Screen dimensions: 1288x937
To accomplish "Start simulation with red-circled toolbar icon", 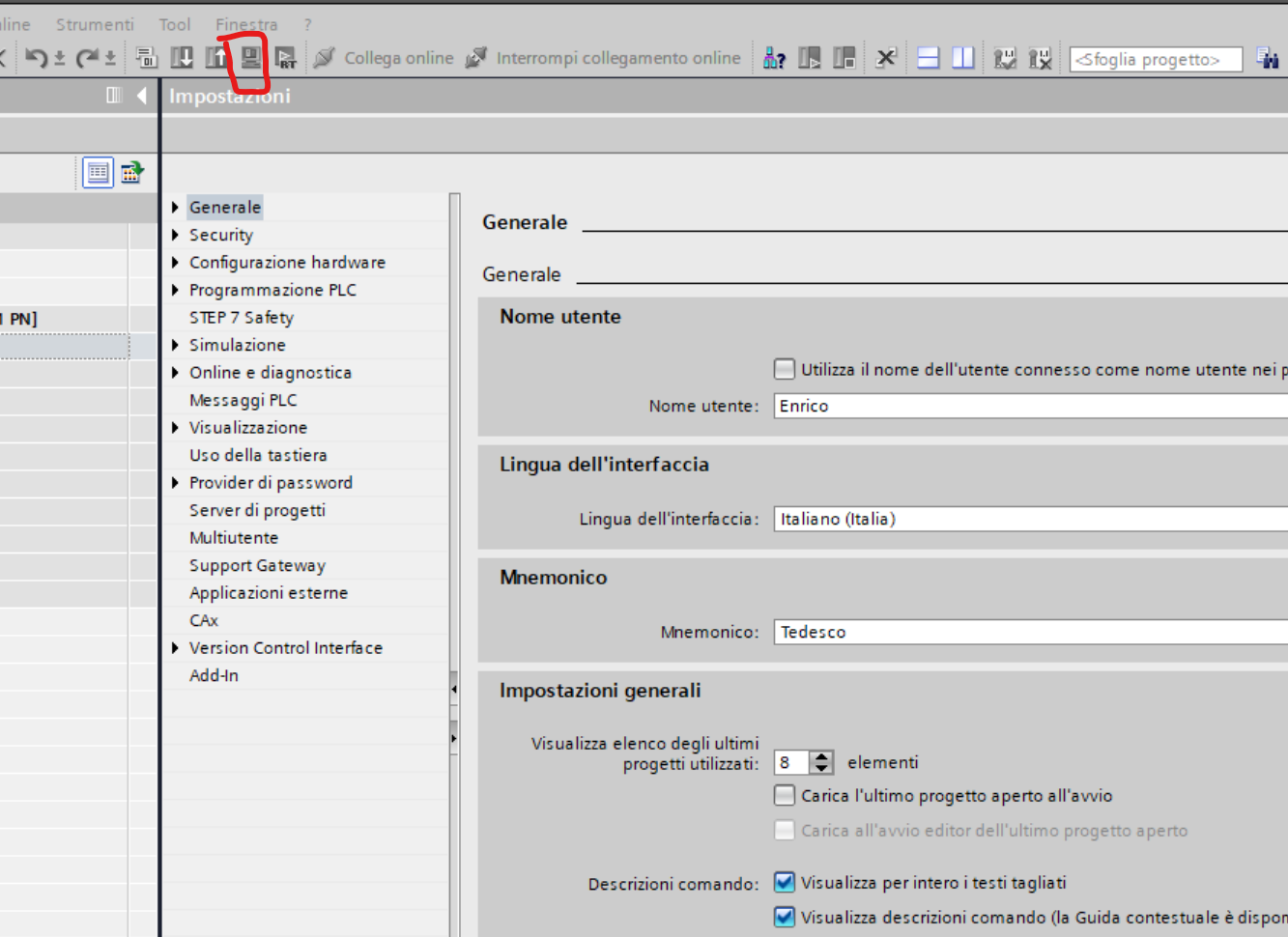I will point(250,58).
